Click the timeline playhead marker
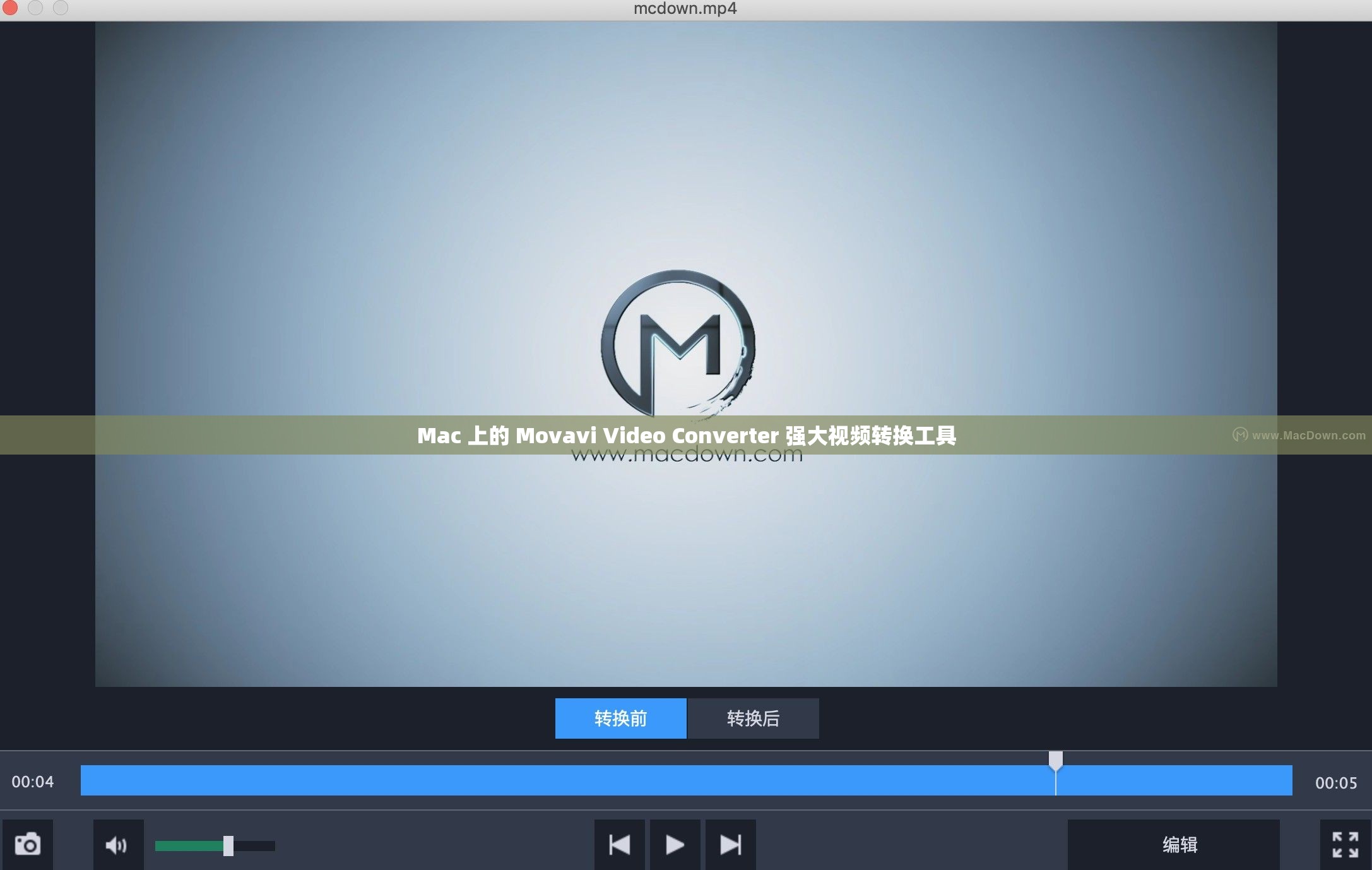This screenshot has width=1372, height=870. point(1056,761)
